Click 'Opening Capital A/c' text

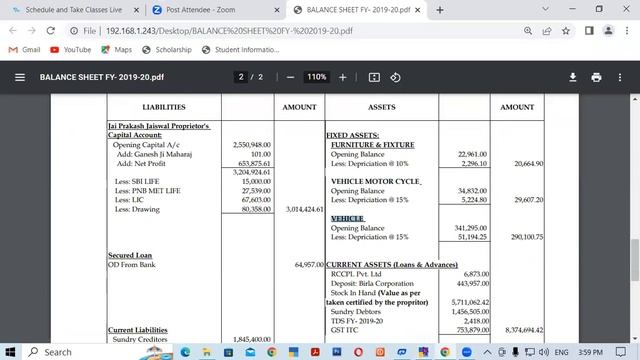pyautogui.click(x=146, y=145)
